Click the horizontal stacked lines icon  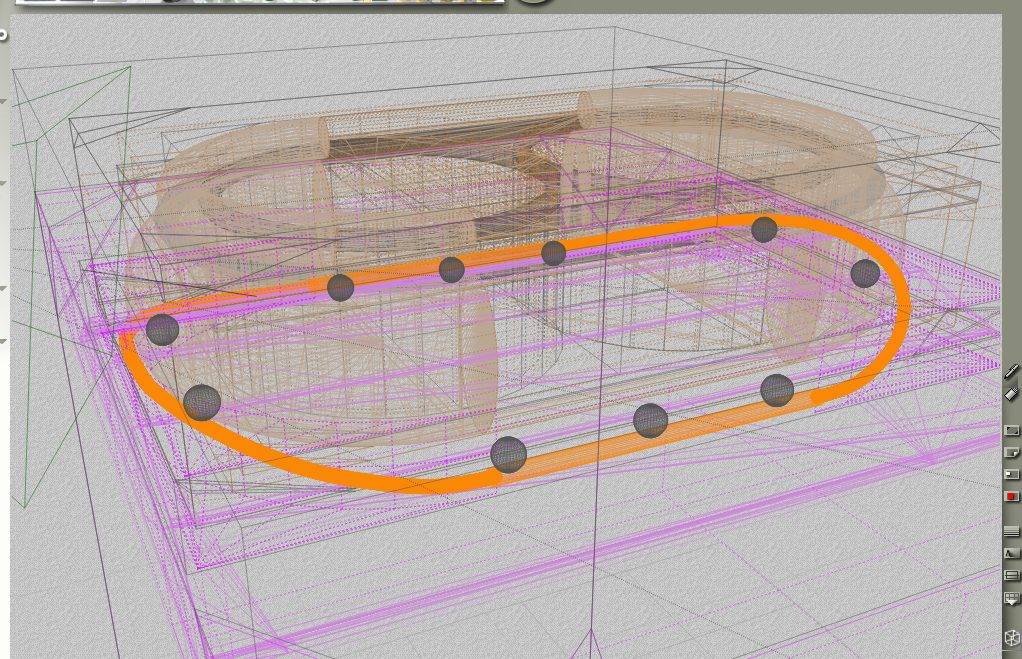pos(1011,531)
